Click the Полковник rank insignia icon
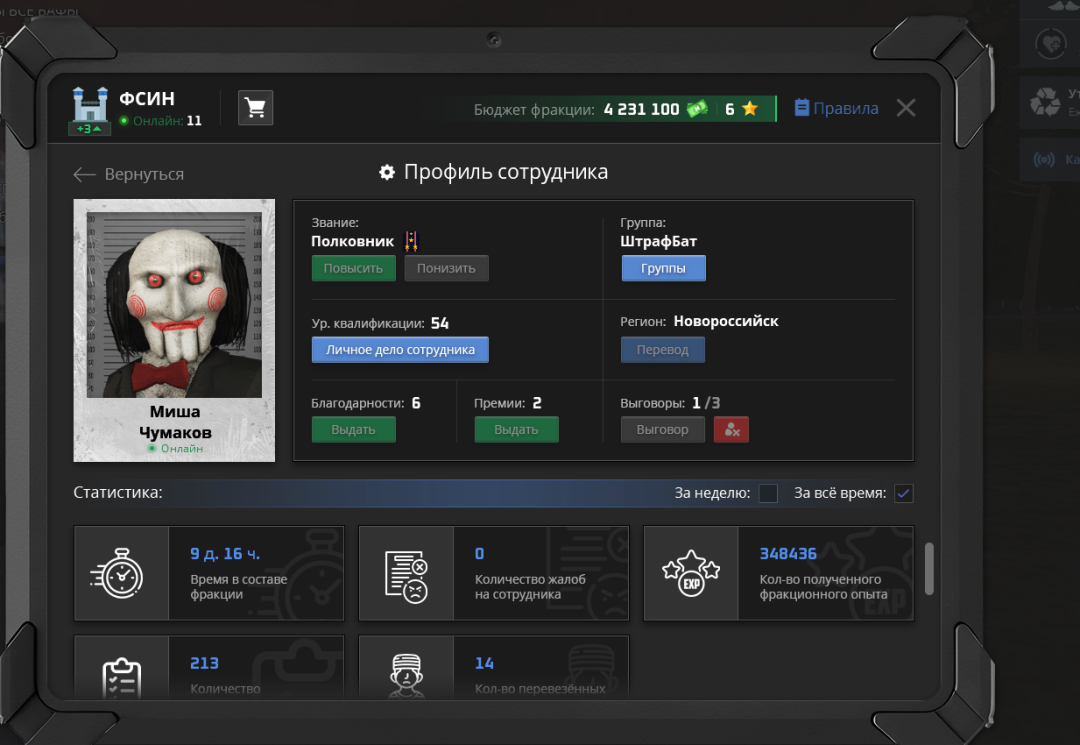The image size is (1080, 745). pos(411,241)
